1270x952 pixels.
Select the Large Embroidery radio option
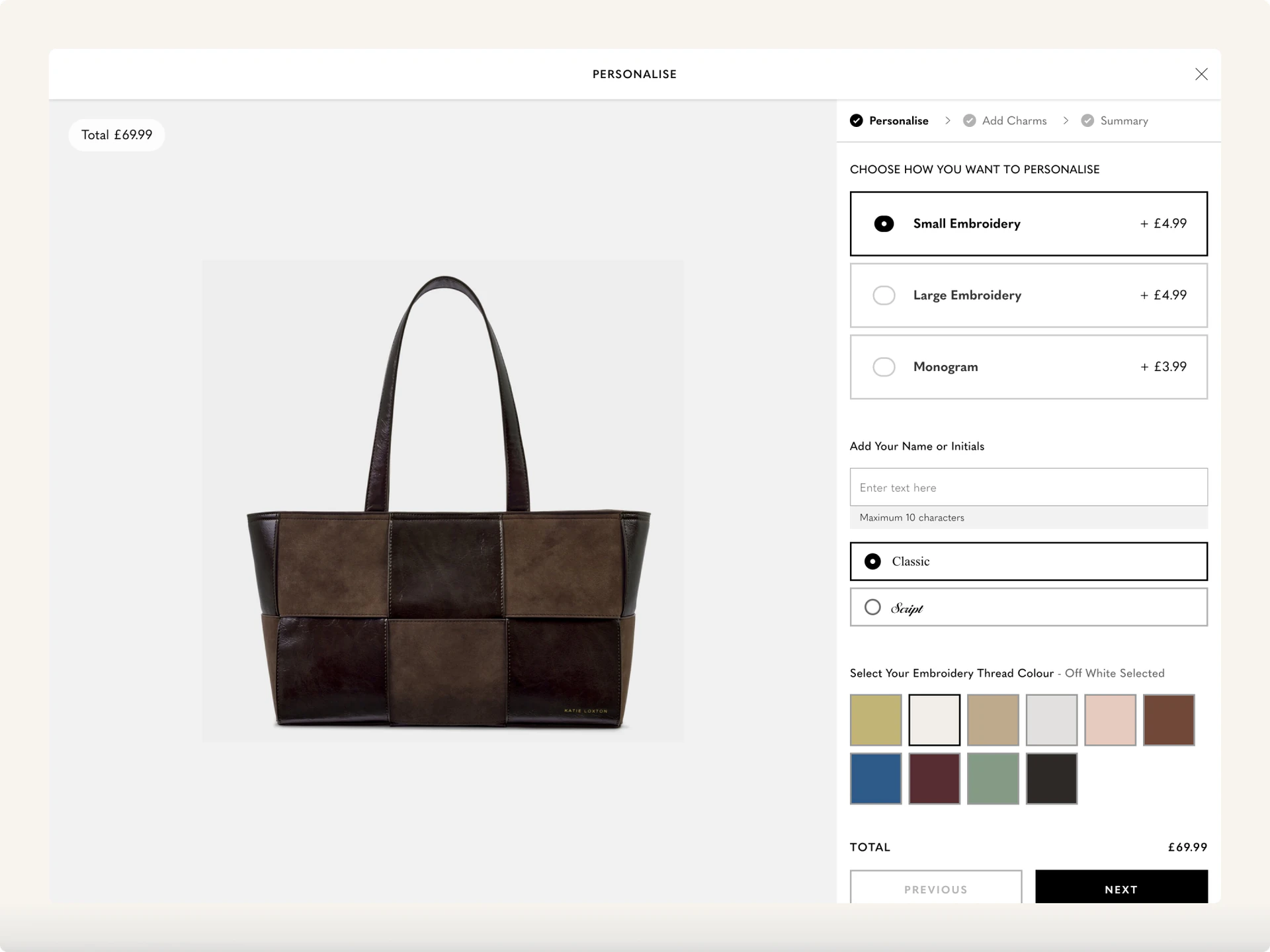click(x=1029, y=295)
